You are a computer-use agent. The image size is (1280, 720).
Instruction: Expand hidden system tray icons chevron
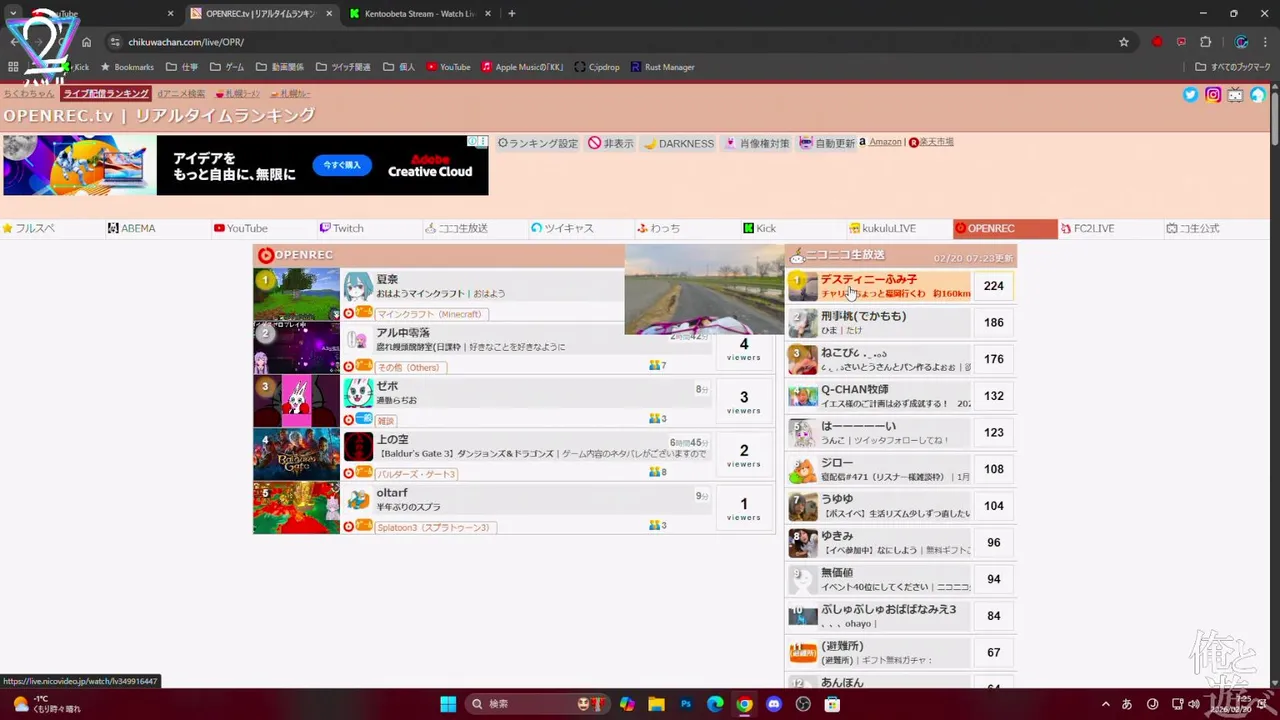pos(1105,704)
